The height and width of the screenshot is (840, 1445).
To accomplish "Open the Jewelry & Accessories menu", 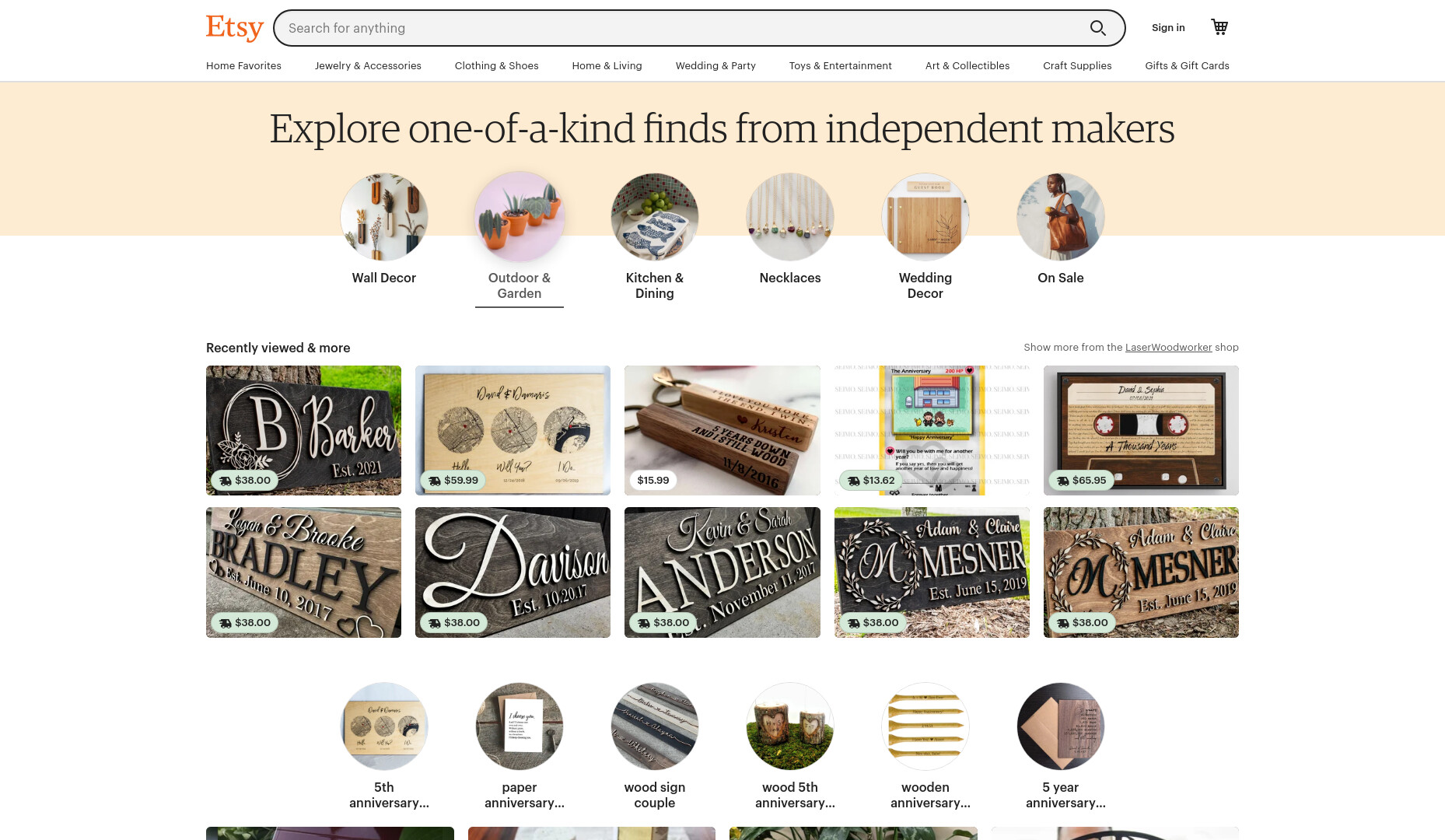I will tap(368, 66).
